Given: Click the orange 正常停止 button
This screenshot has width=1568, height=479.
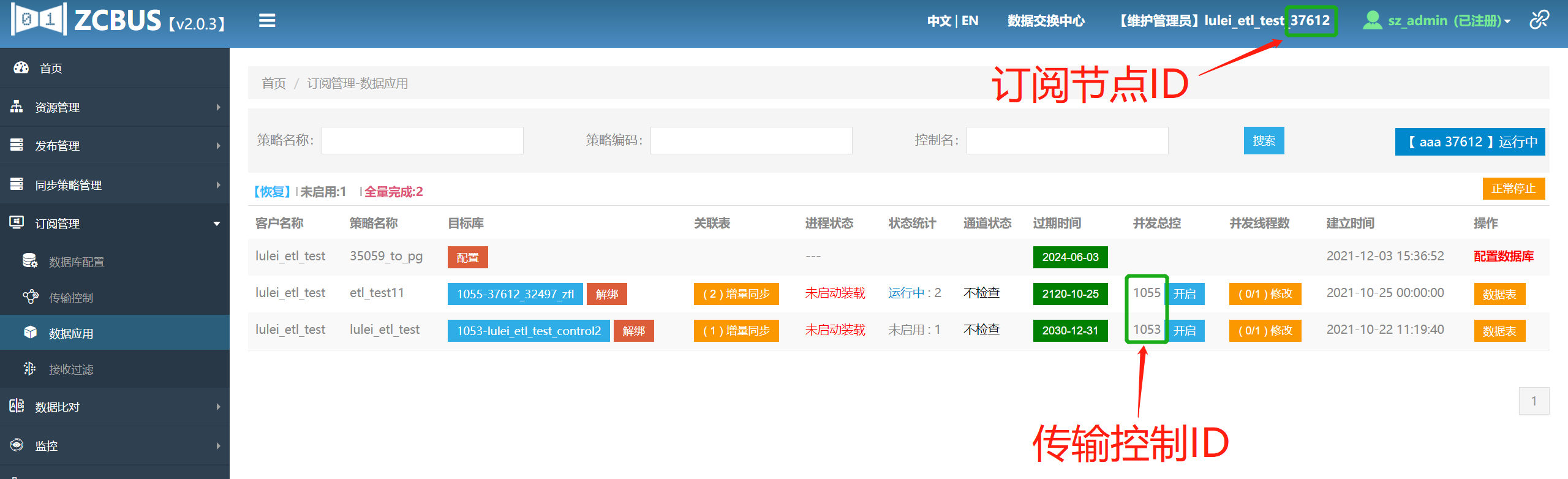Looking at the screenshot, I should 1513,189.
